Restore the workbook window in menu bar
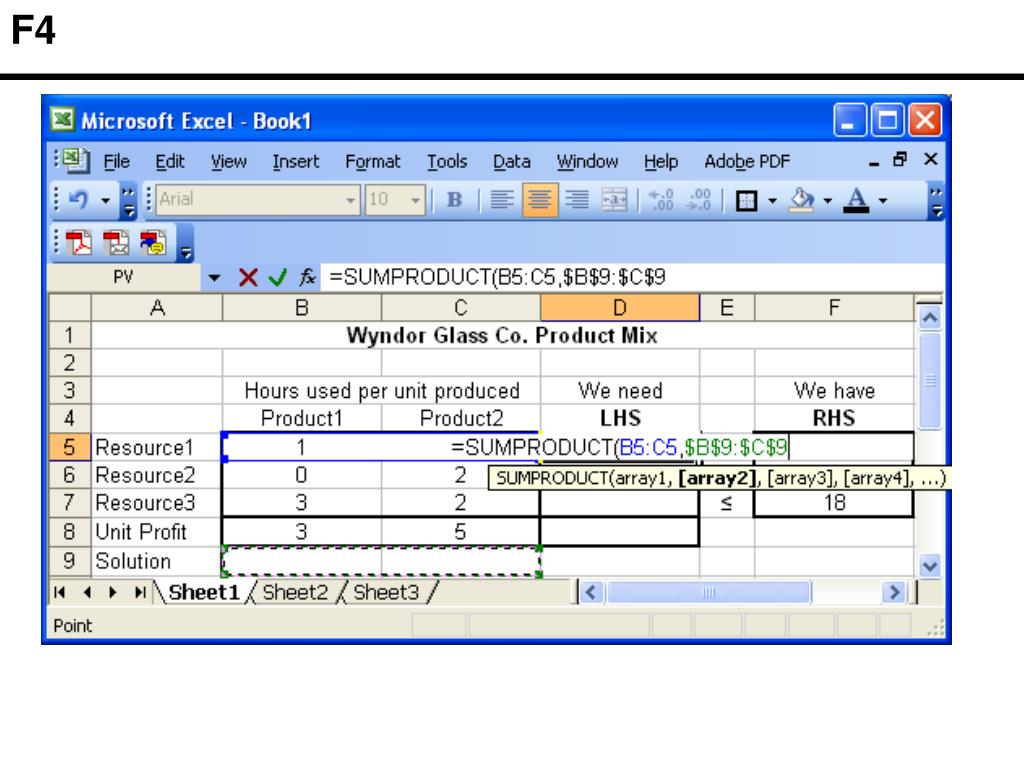Screen dimensions: 1024x768 click(x=900, y=159)
